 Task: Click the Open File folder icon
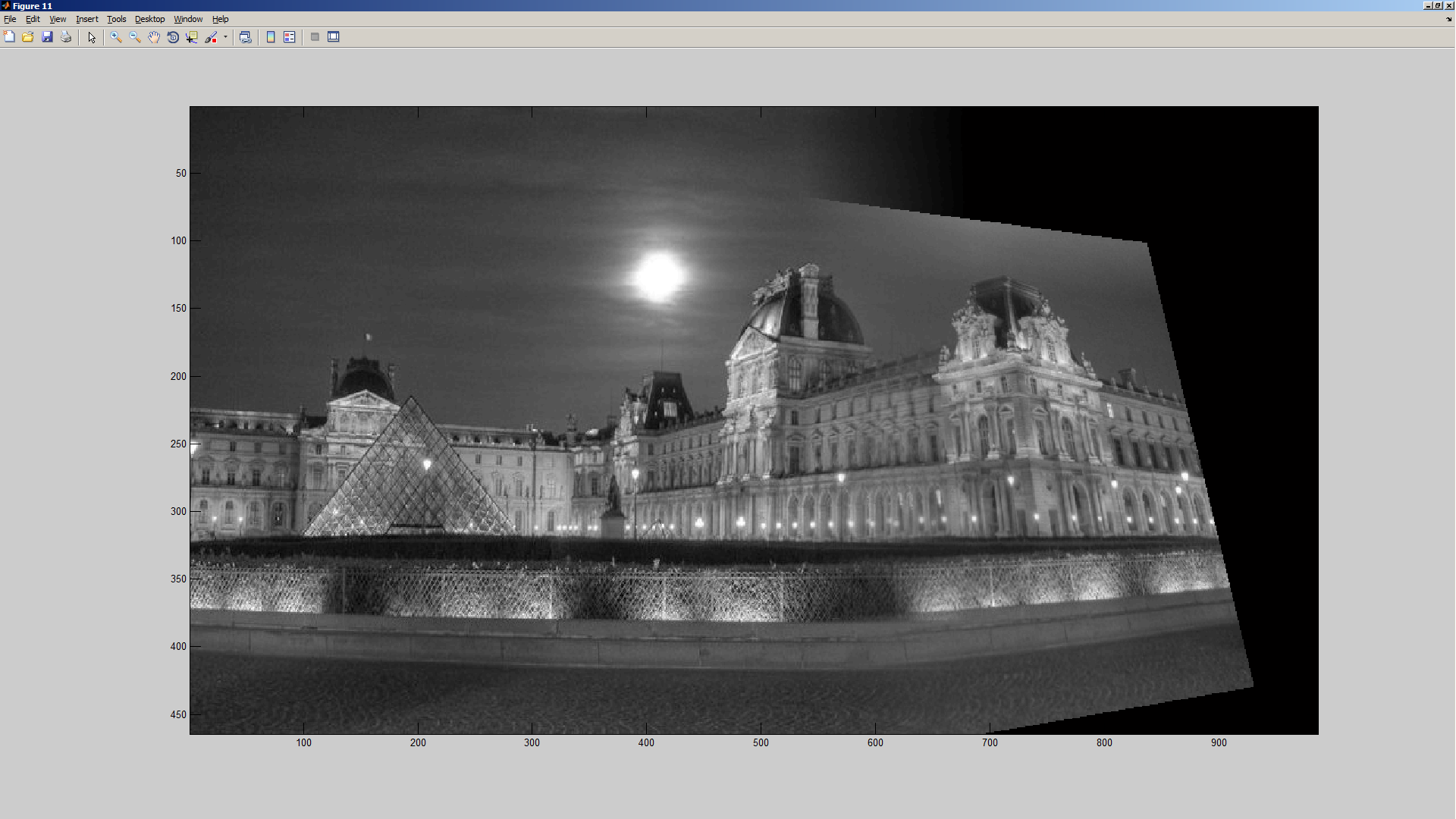point(28,37)
